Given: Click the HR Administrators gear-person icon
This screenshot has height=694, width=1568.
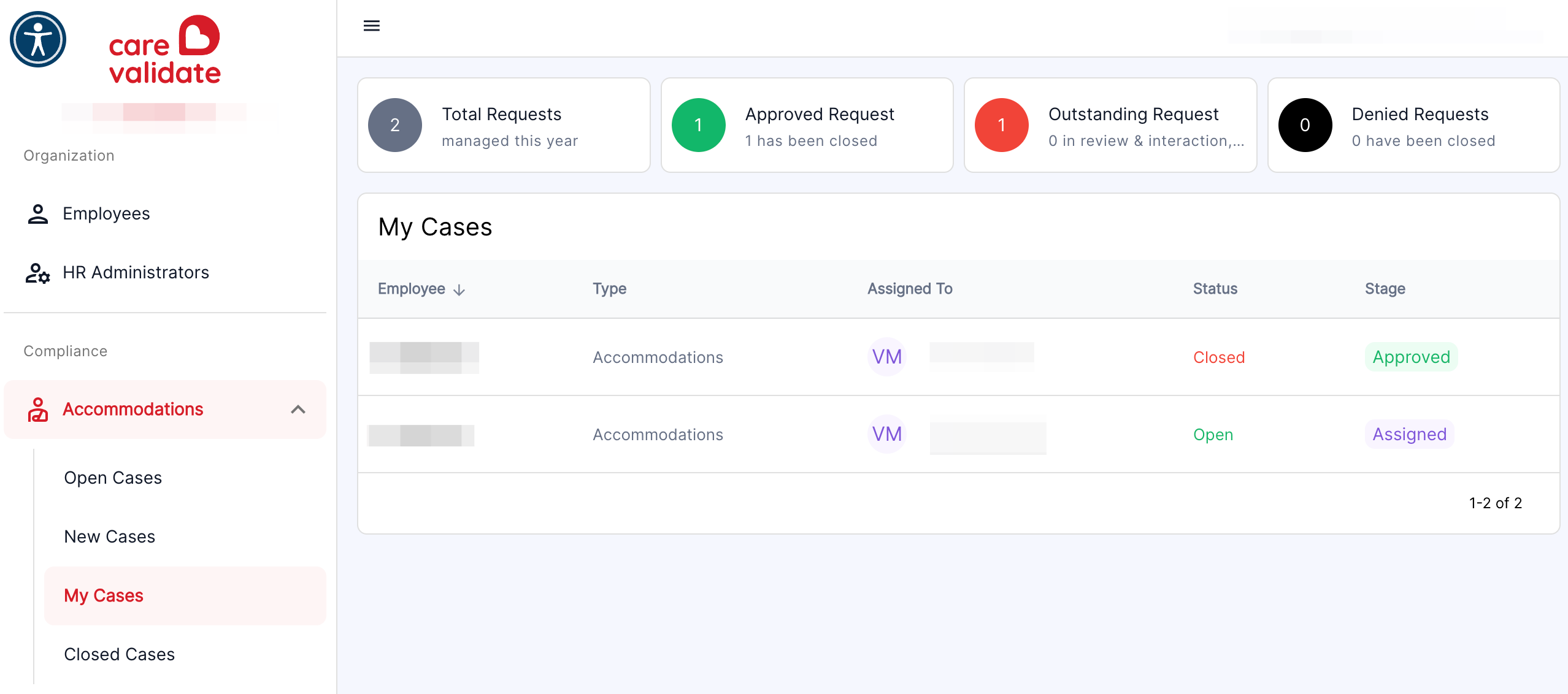Looking at the screenshot, I should [37, 273].
